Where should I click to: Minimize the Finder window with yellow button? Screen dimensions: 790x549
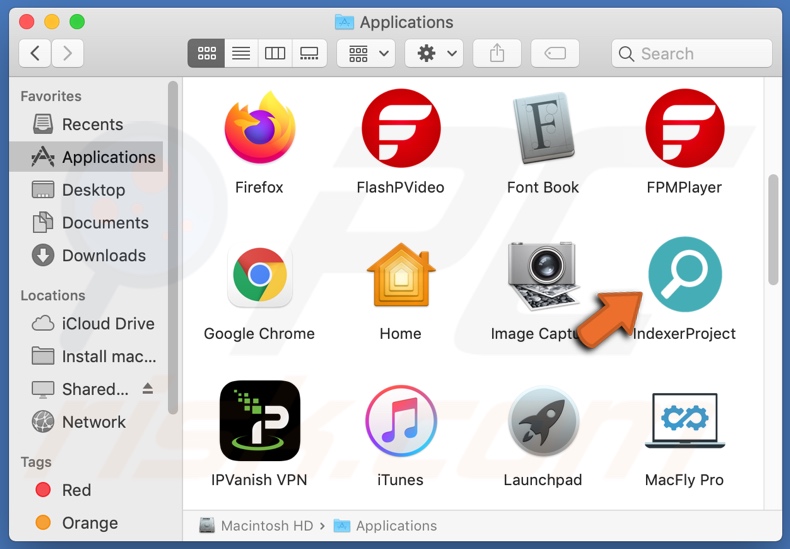tap(52, 22)
